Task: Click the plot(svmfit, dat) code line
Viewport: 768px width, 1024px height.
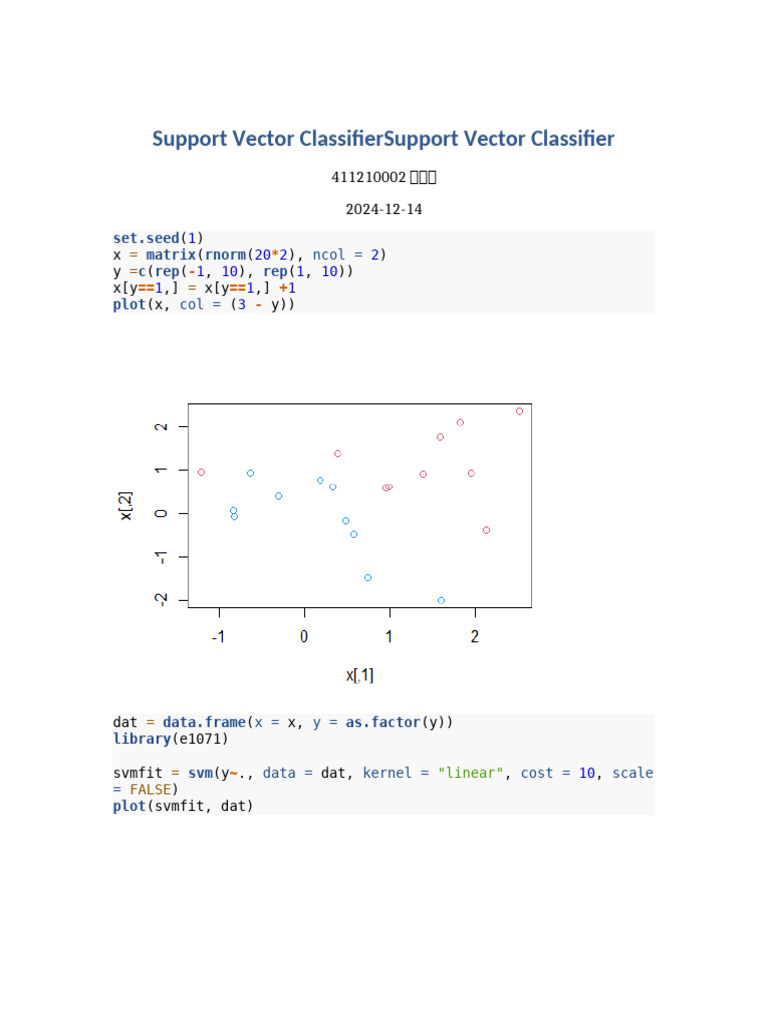Action: (x=183, y=806)
